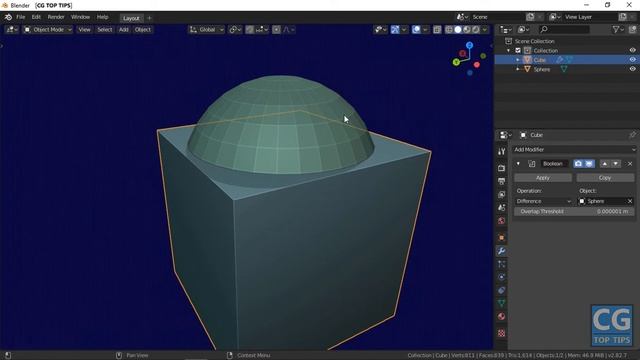
Task: Open the outliner display mode dropdown
Action: click(506, 30)
